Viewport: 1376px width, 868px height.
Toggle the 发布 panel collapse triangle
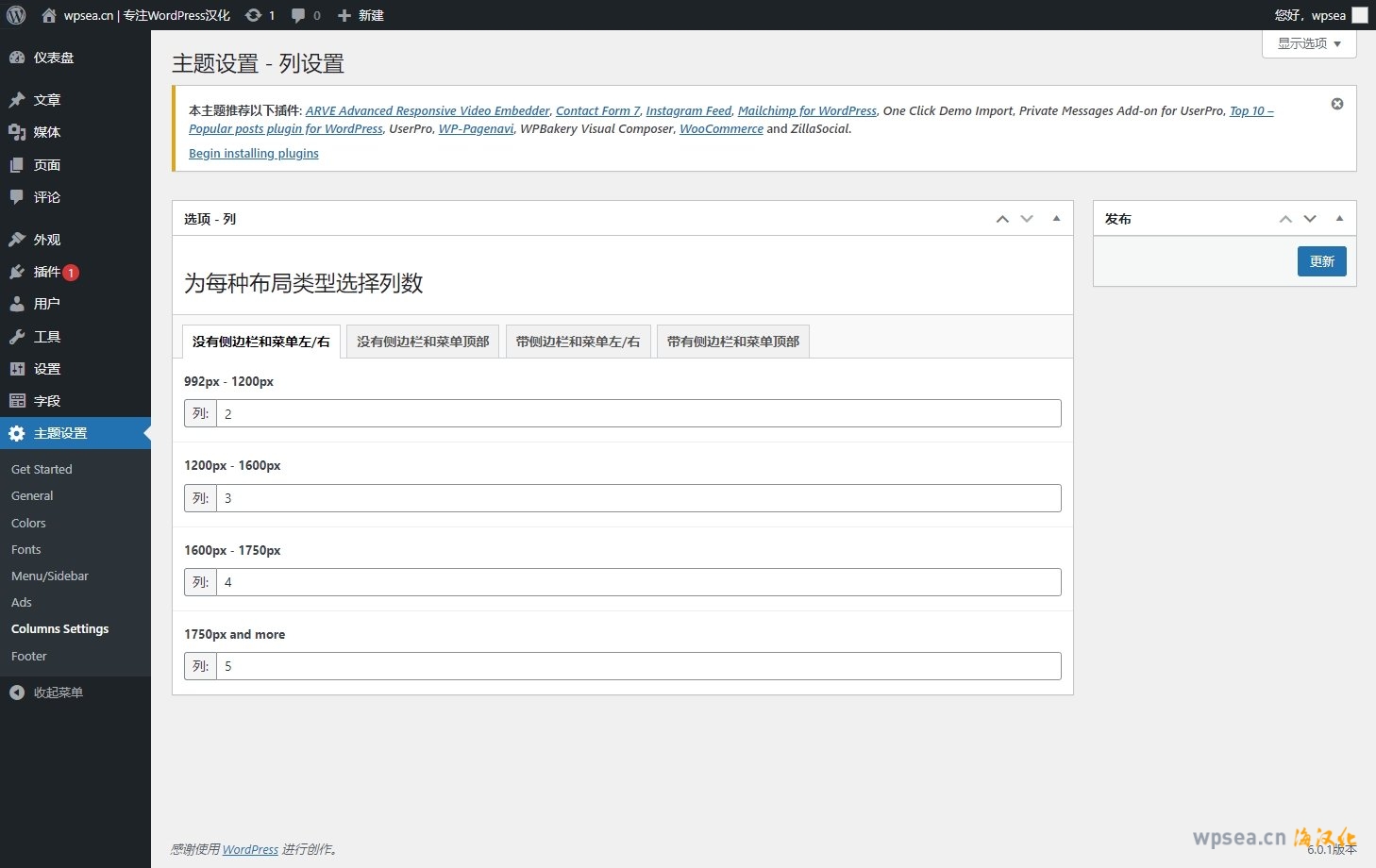click(x=1339, y=219)
